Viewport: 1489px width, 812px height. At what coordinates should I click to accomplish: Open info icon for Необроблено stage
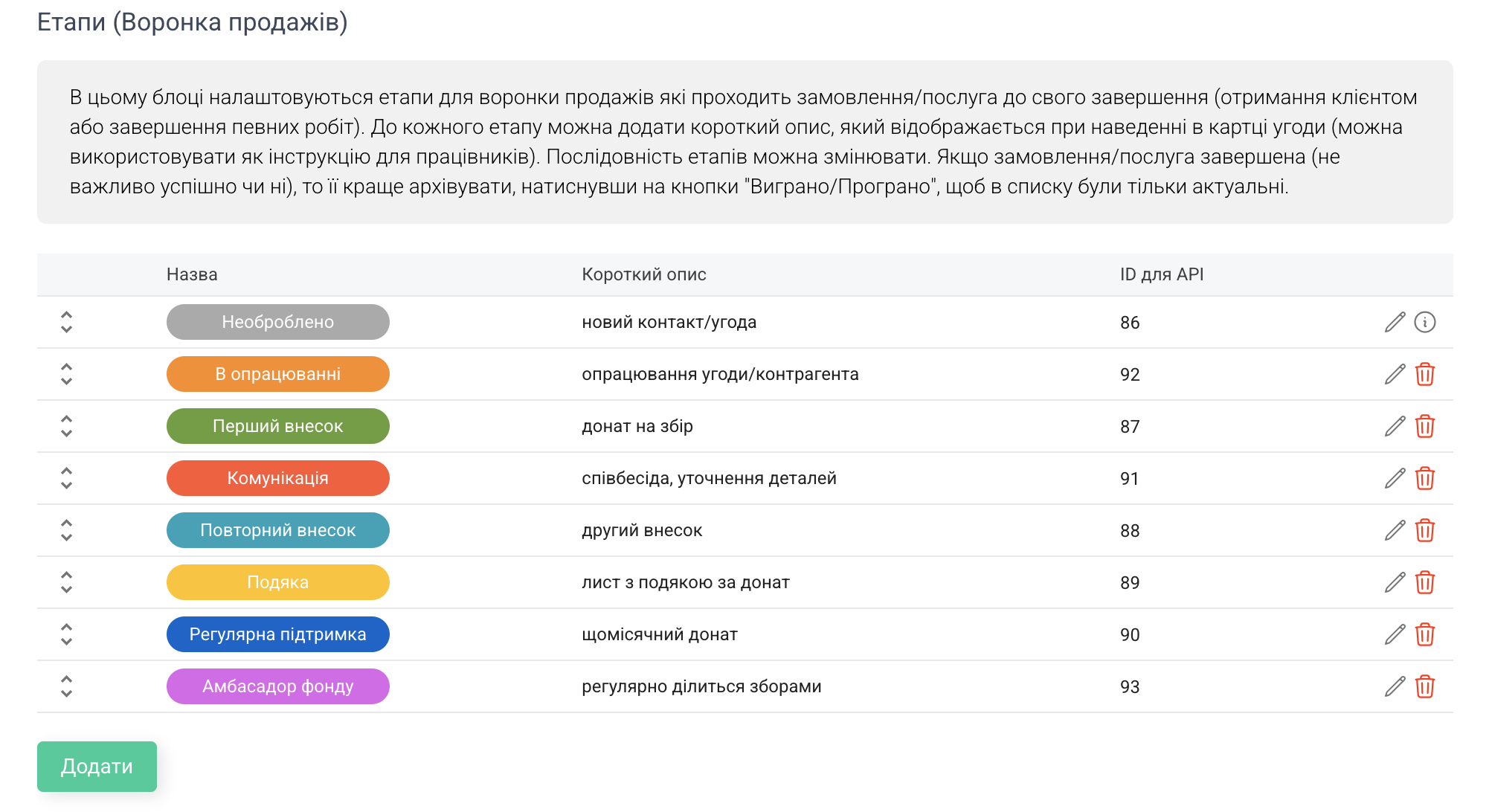tap(1424, 322)
